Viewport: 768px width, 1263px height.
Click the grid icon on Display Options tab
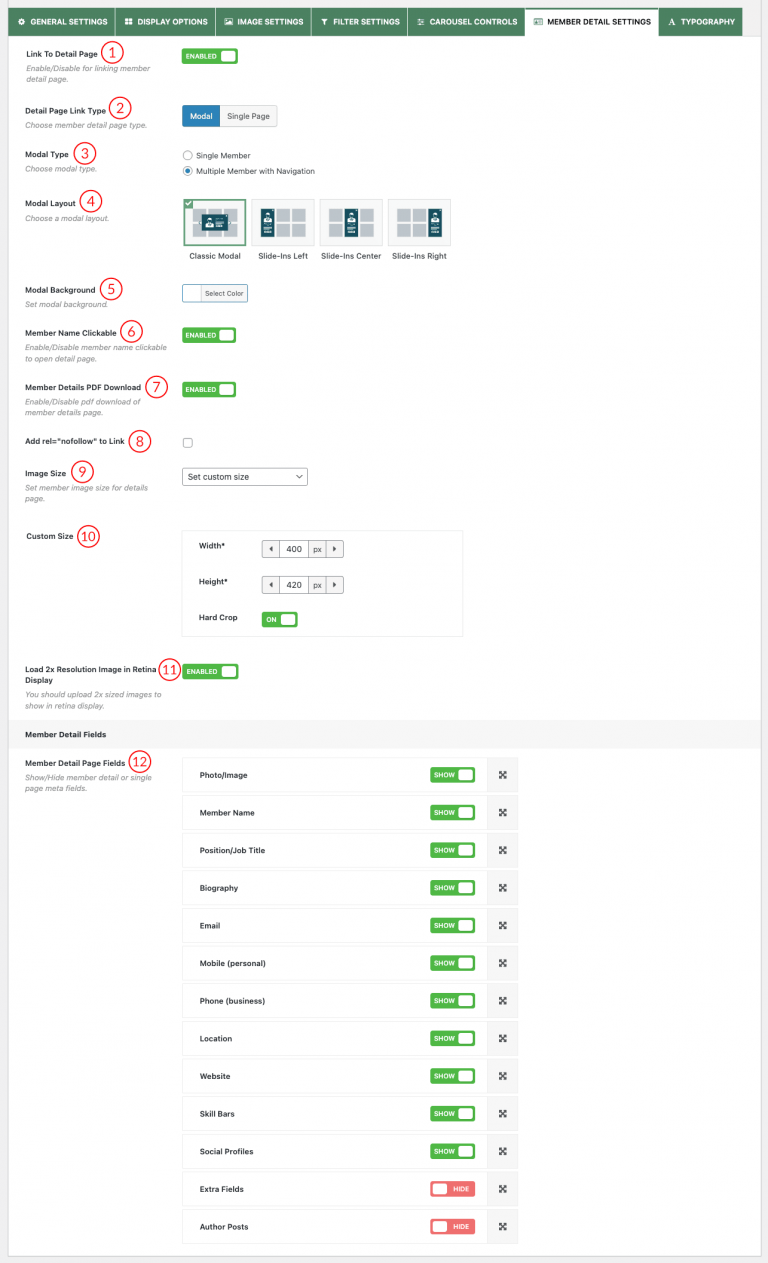pyautogui.click(x=127, y=21)
